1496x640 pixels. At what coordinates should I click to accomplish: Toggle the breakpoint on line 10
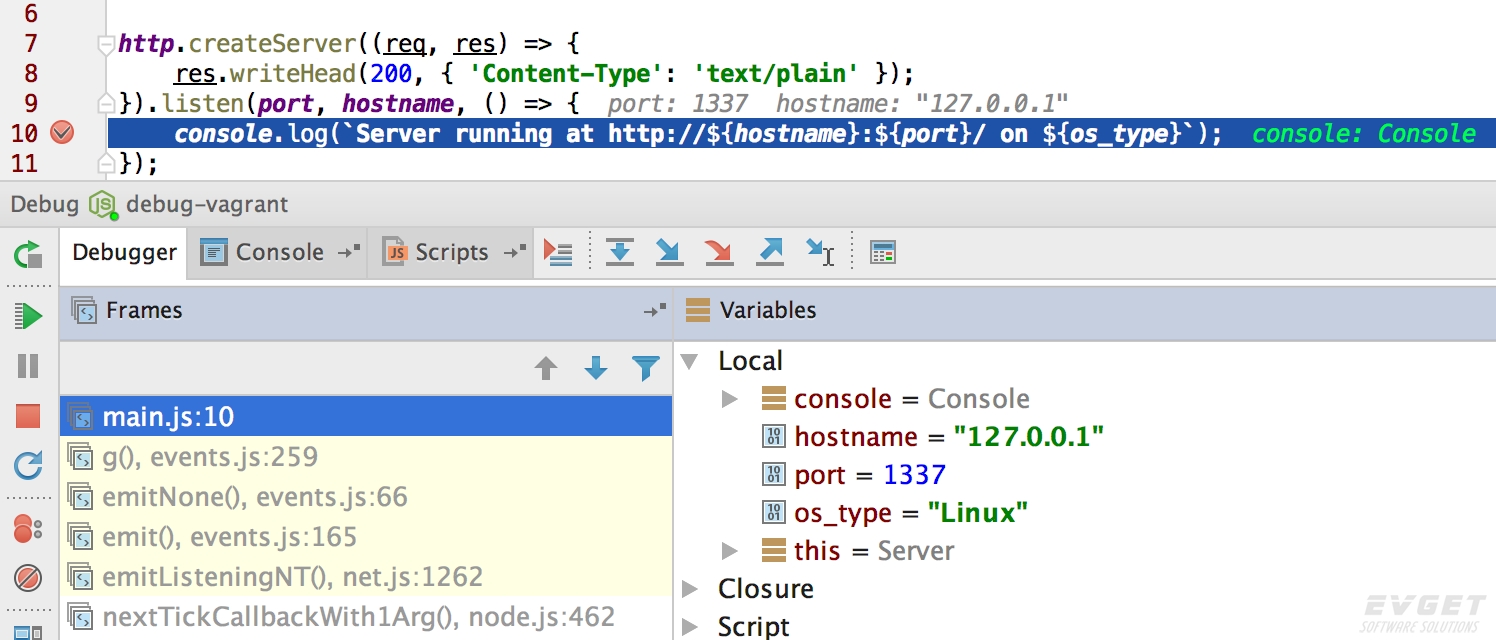(62, 133)
